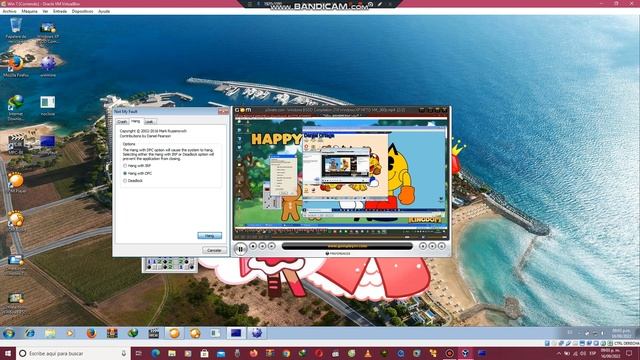Open the Bandicam record icon on host taskbar

point(449,353)
